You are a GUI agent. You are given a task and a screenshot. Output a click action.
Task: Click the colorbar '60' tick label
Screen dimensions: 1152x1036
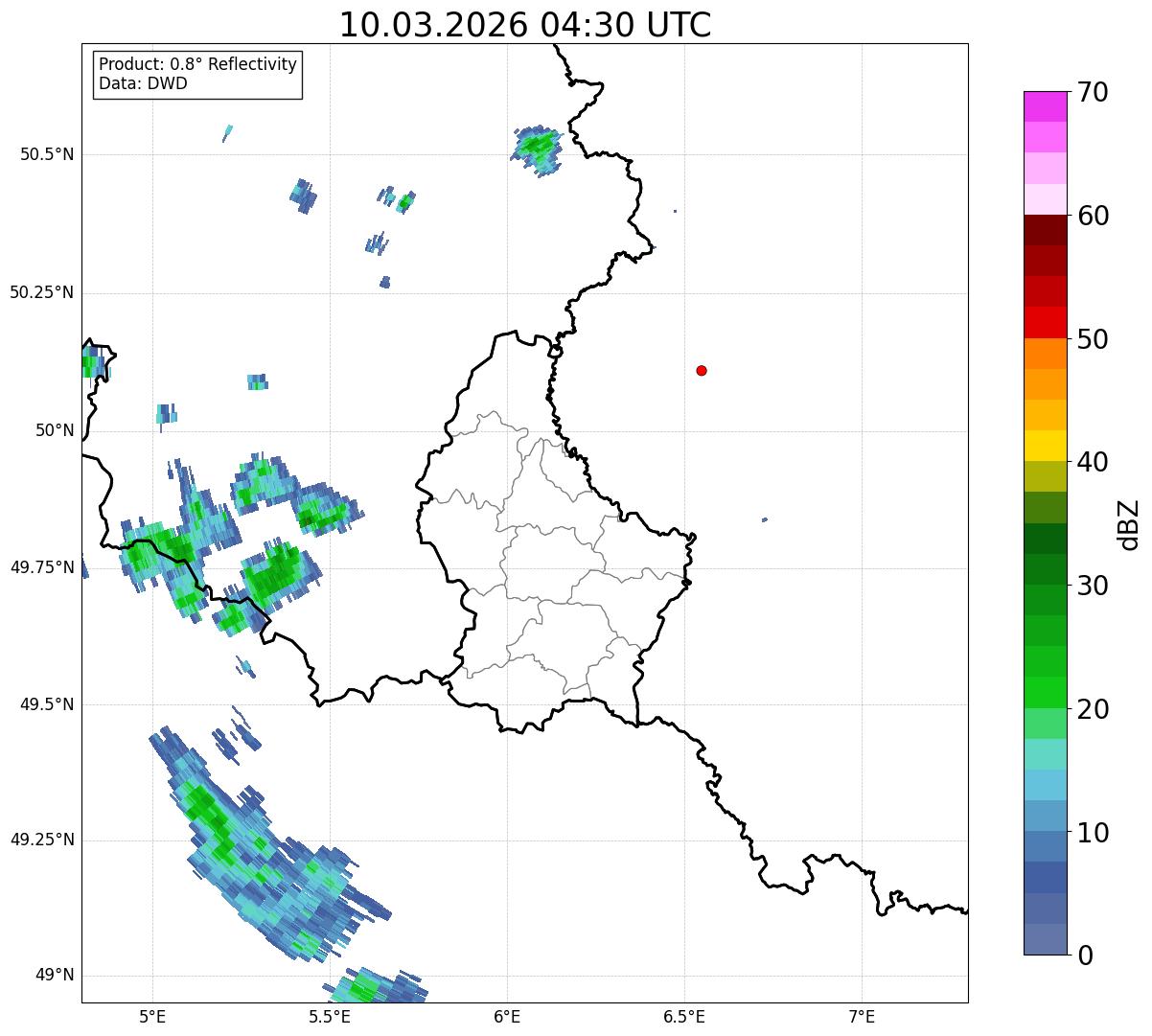pos(1093,216)
